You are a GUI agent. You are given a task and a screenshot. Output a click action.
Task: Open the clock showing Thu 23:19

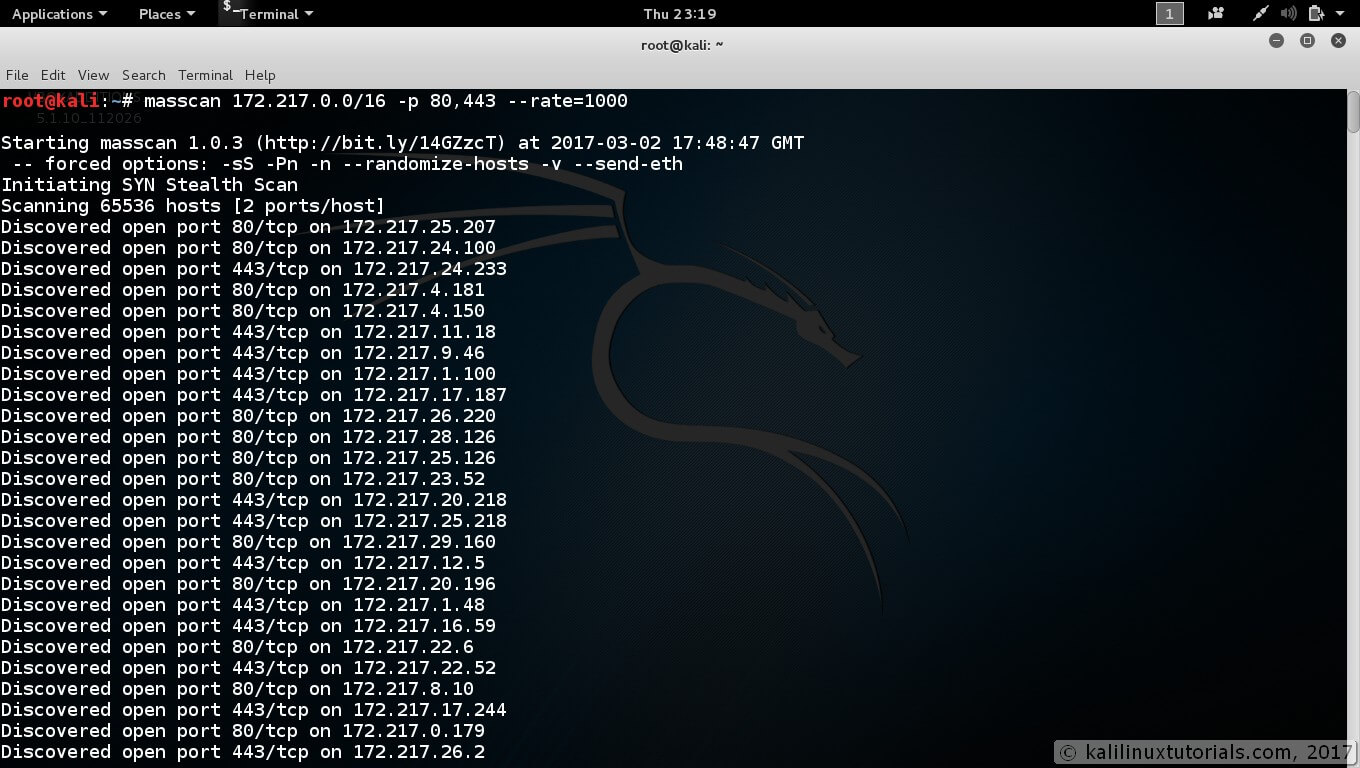680,13
